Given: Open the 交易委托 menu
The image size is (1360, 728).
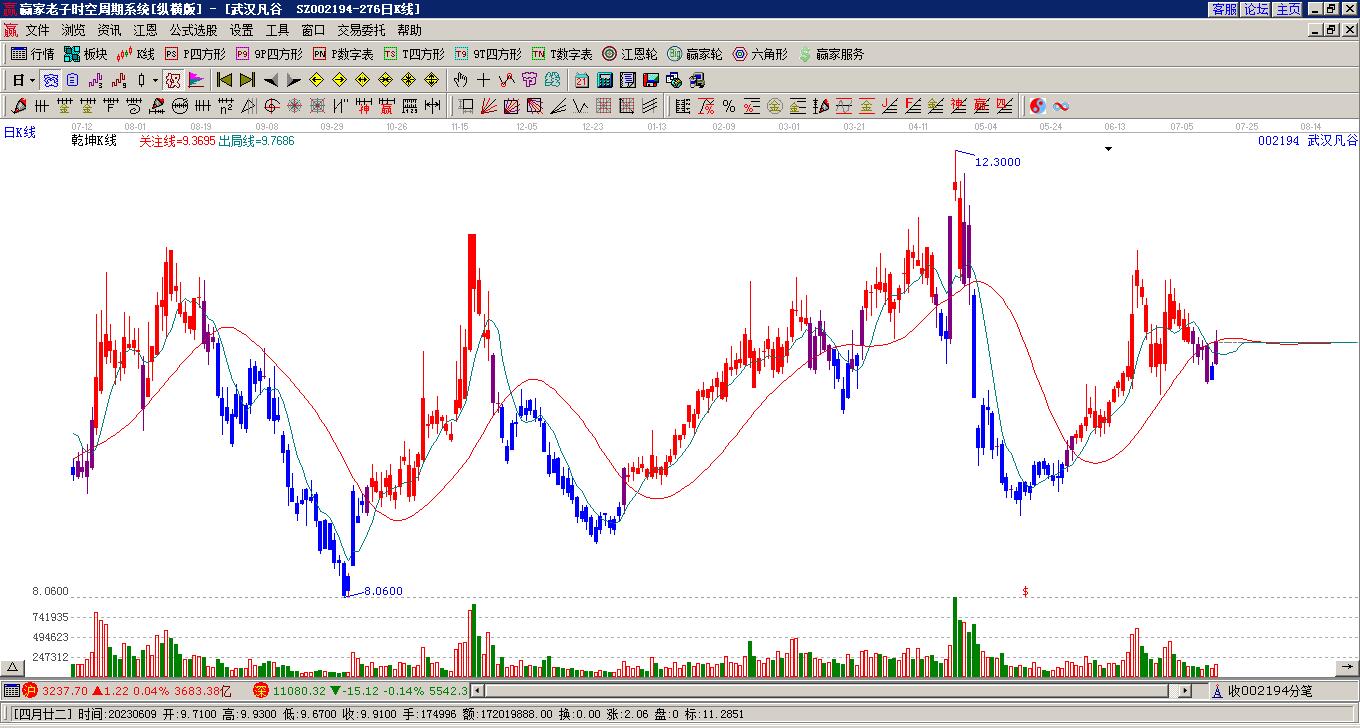Looking at the screenshot, I should [x=361, y=31].
